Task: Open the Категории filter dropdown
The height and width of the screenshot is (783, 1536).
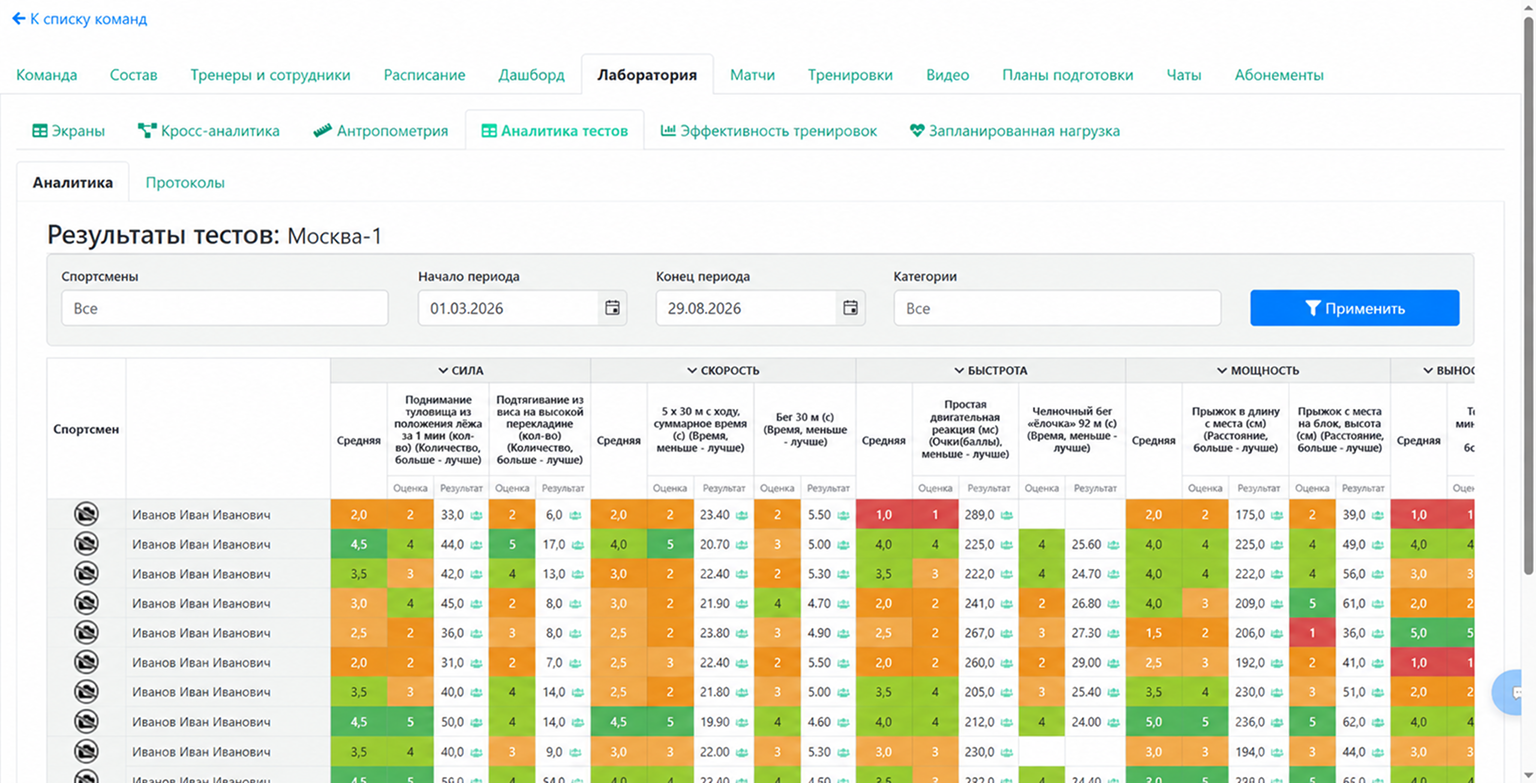Action: 1057,308
